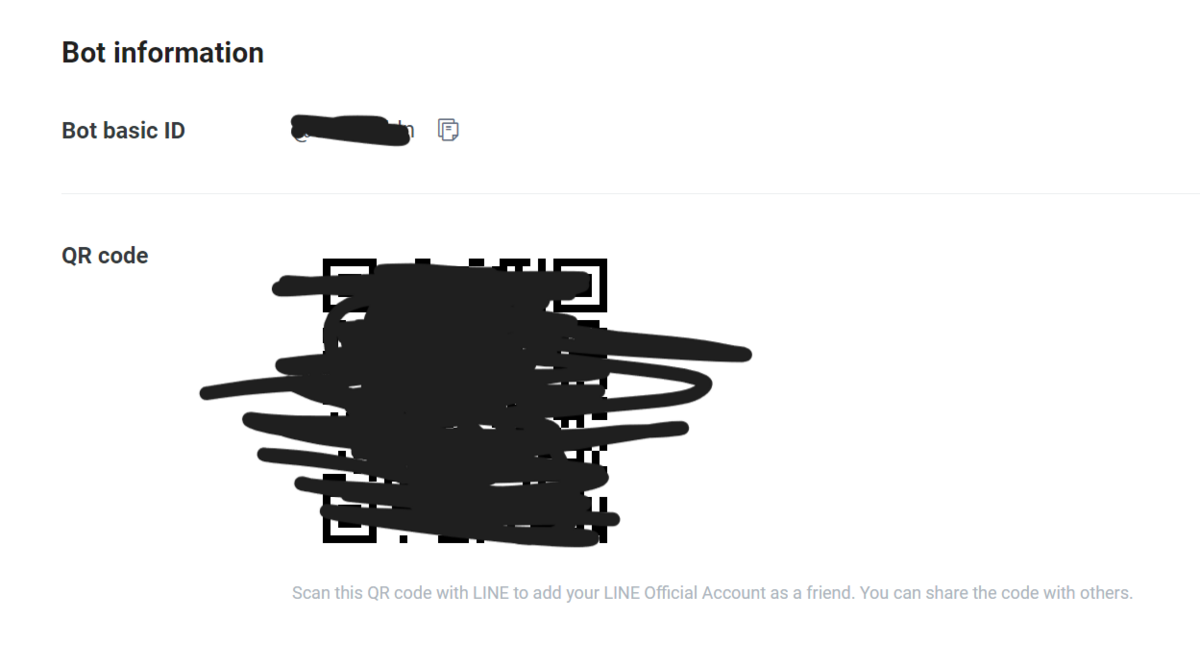This screenshot has width=1200, height=669.
Task: Click the word "information" in the section heading
Action: click(189, 52)
